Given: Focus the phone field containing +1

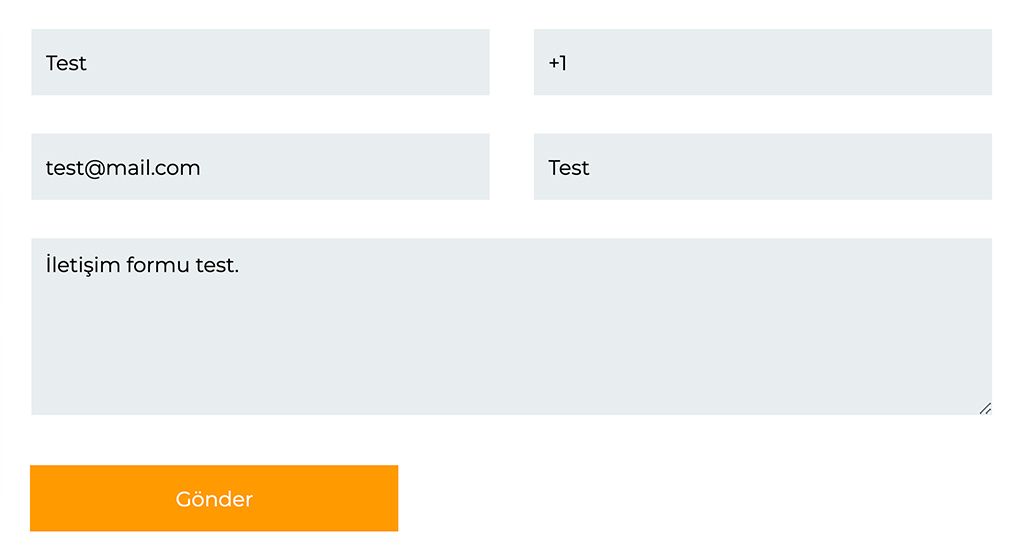Looking at the screenshot, I should click(762, 62).
